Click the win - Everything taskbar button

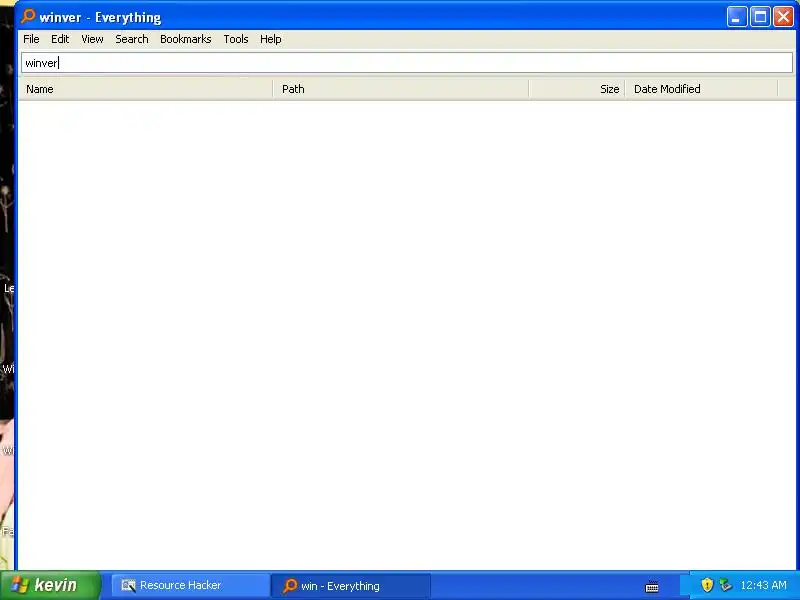(x=350, y=585)
